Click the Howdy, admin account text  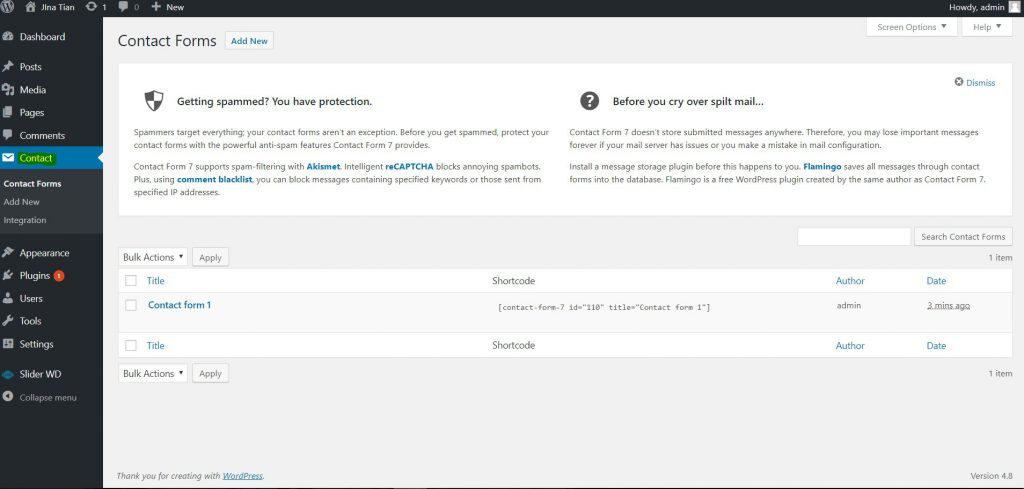tap(976, 7)
